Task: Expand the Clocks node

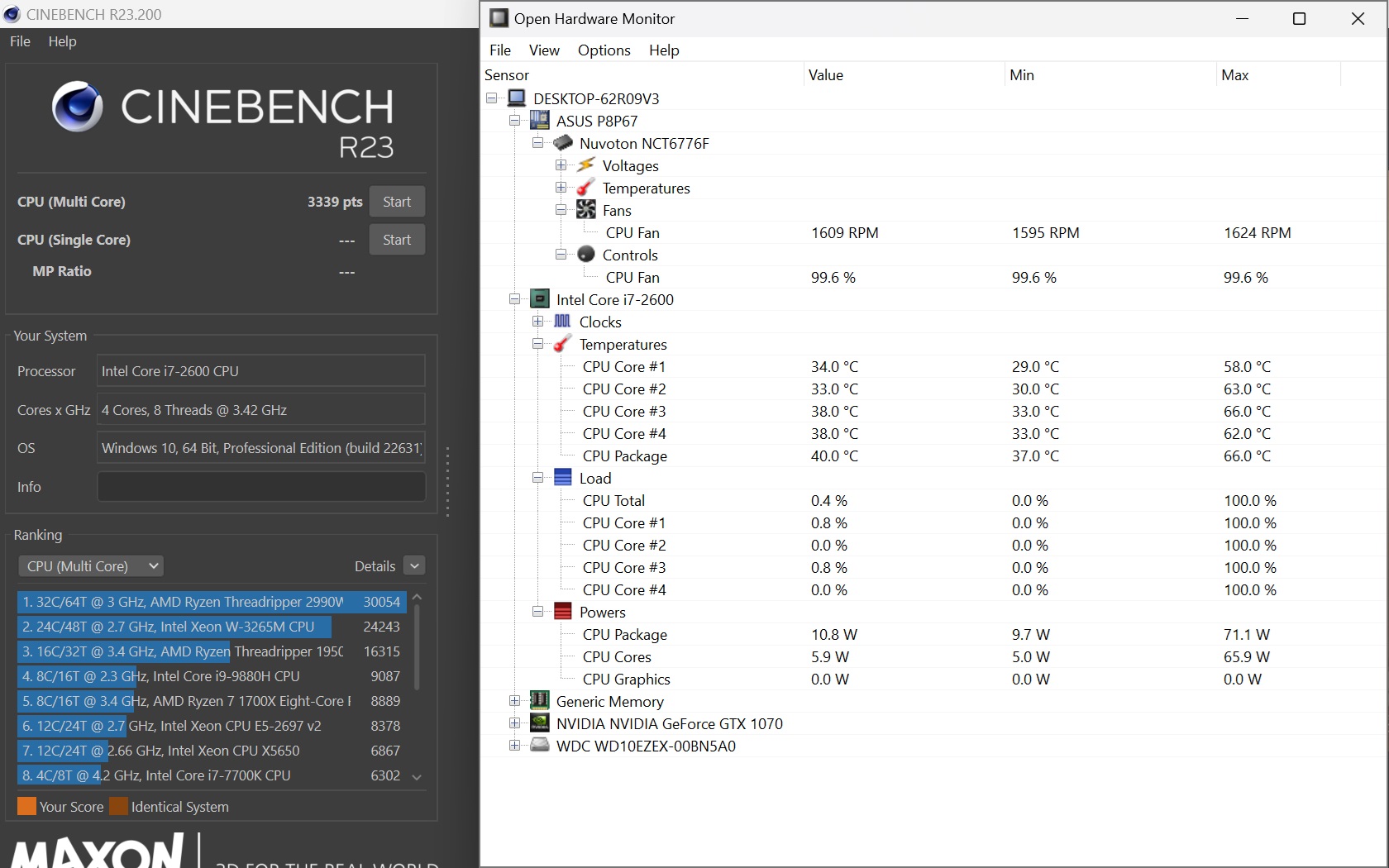Action: click(538, 322)
